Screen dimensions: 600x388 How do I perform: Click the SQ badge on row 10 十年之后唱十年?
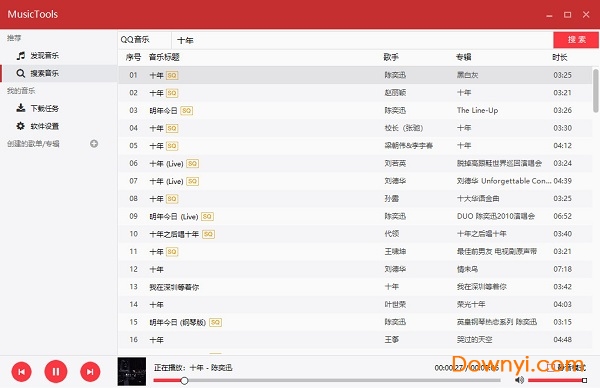click(x=209, y=234)
